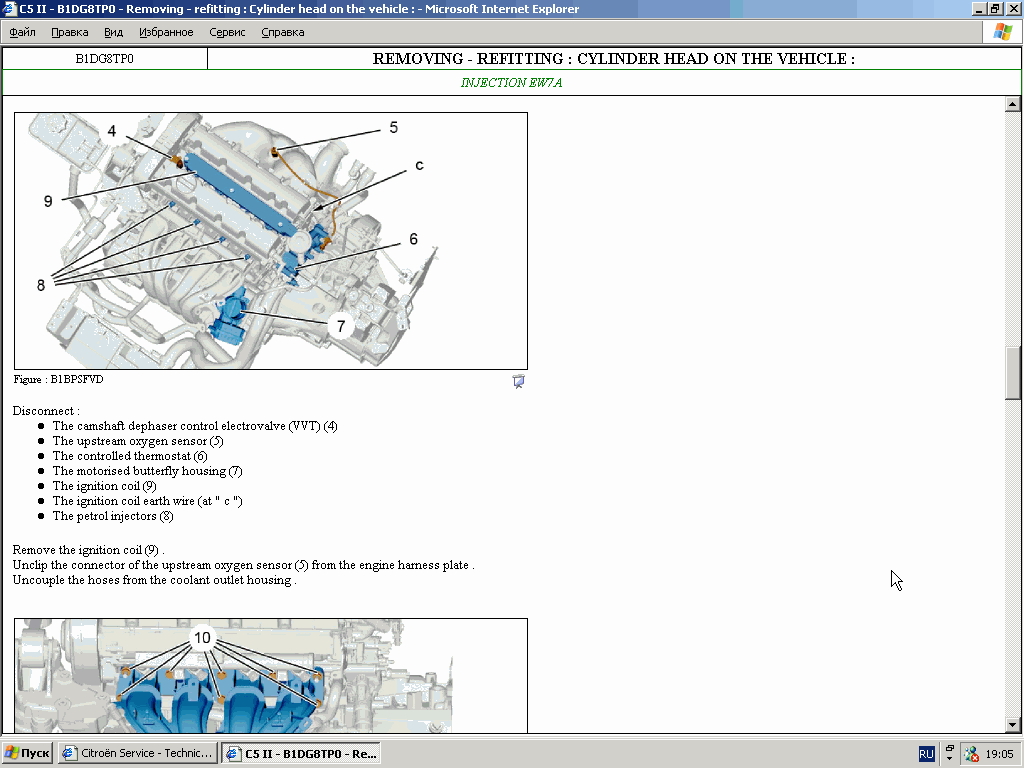Click the RU language indicator
Screen dimensions: 1024x768
coord(926,754)
